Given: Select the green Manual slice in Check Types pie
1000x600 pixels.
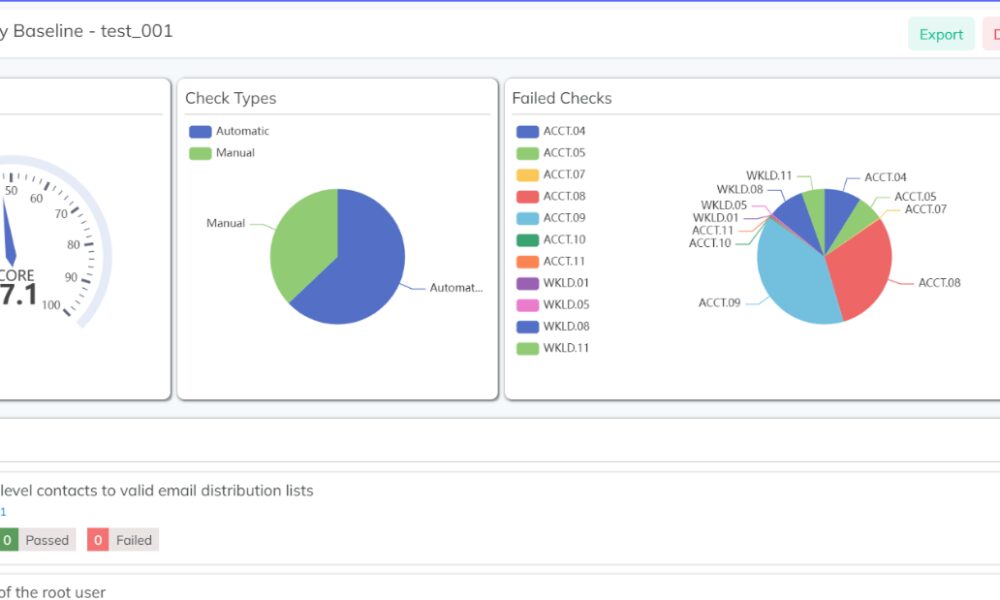Looking at the screenshot, I should pos(300,235).
